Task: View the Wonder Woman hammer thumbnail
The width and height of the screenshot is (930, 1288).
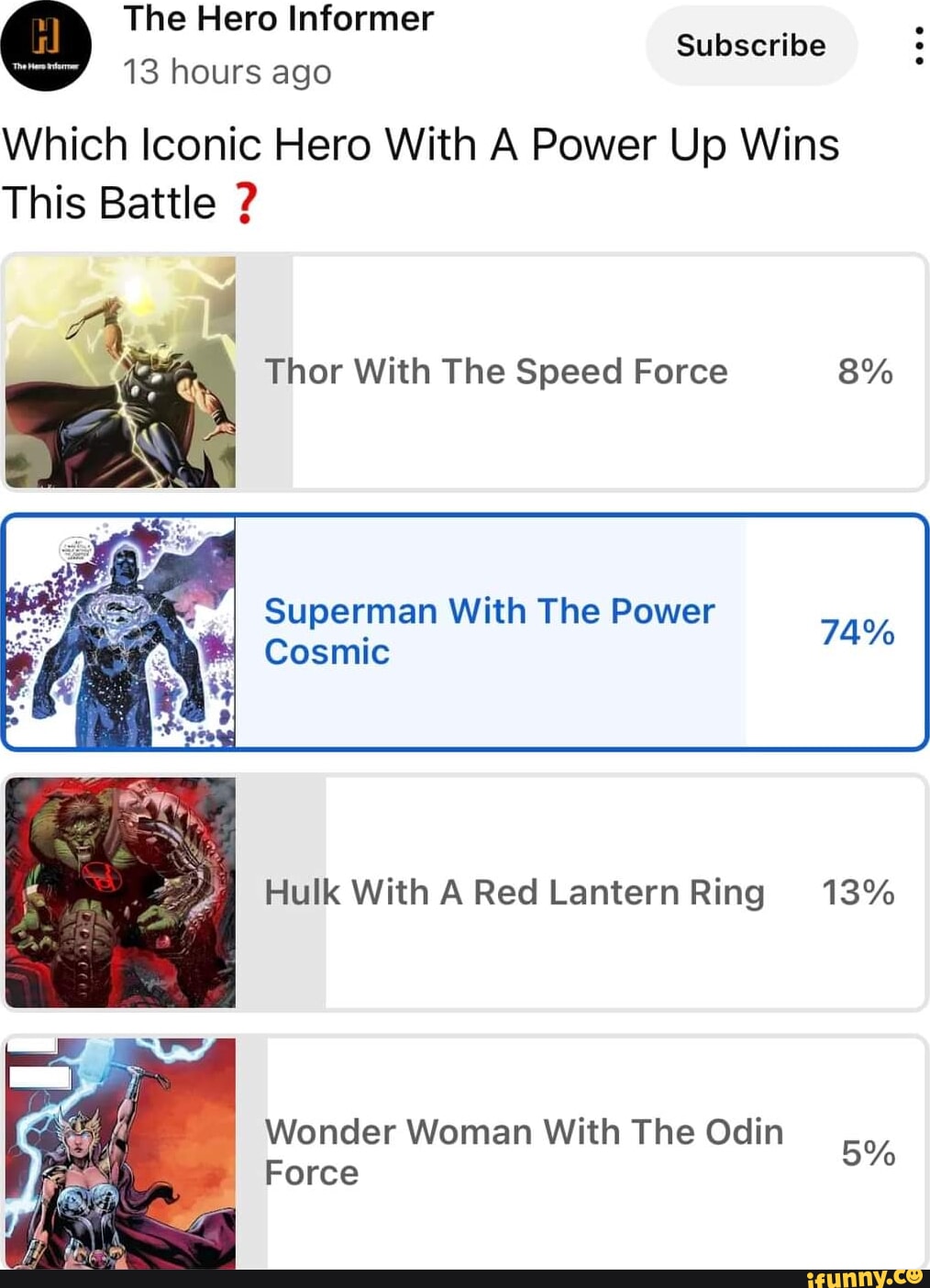Action: click(x=120, y=1153)
